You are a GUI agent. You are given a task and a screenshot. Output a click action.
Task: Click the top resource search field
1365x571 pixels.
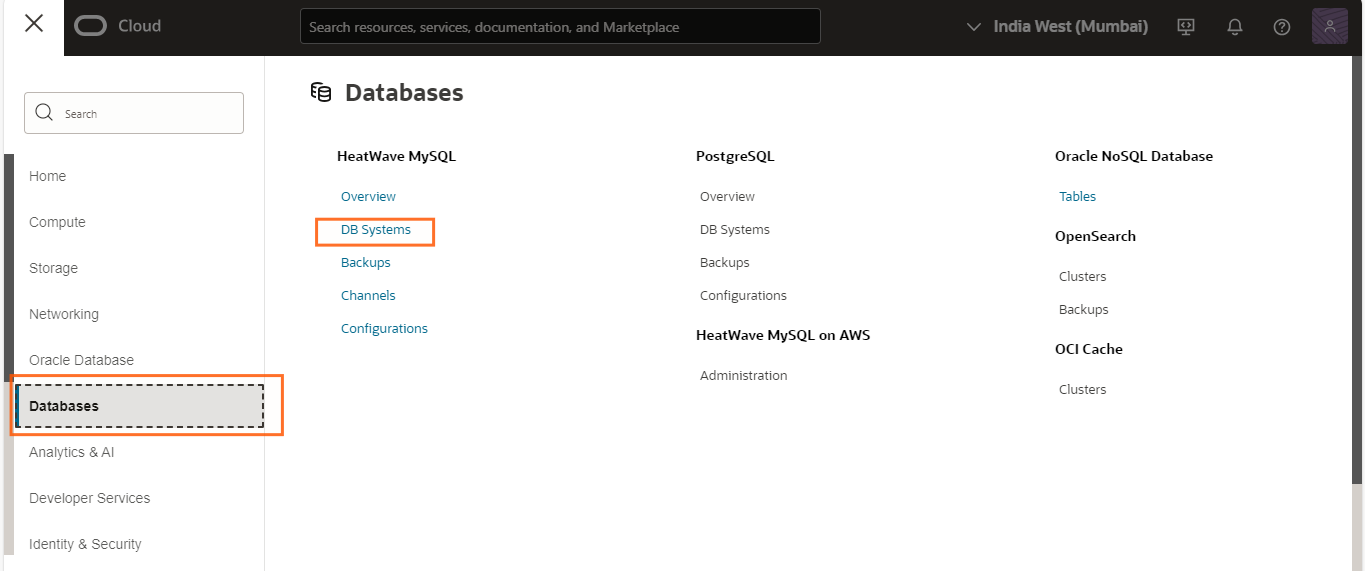pyautogui.click(x=560, y=27)
